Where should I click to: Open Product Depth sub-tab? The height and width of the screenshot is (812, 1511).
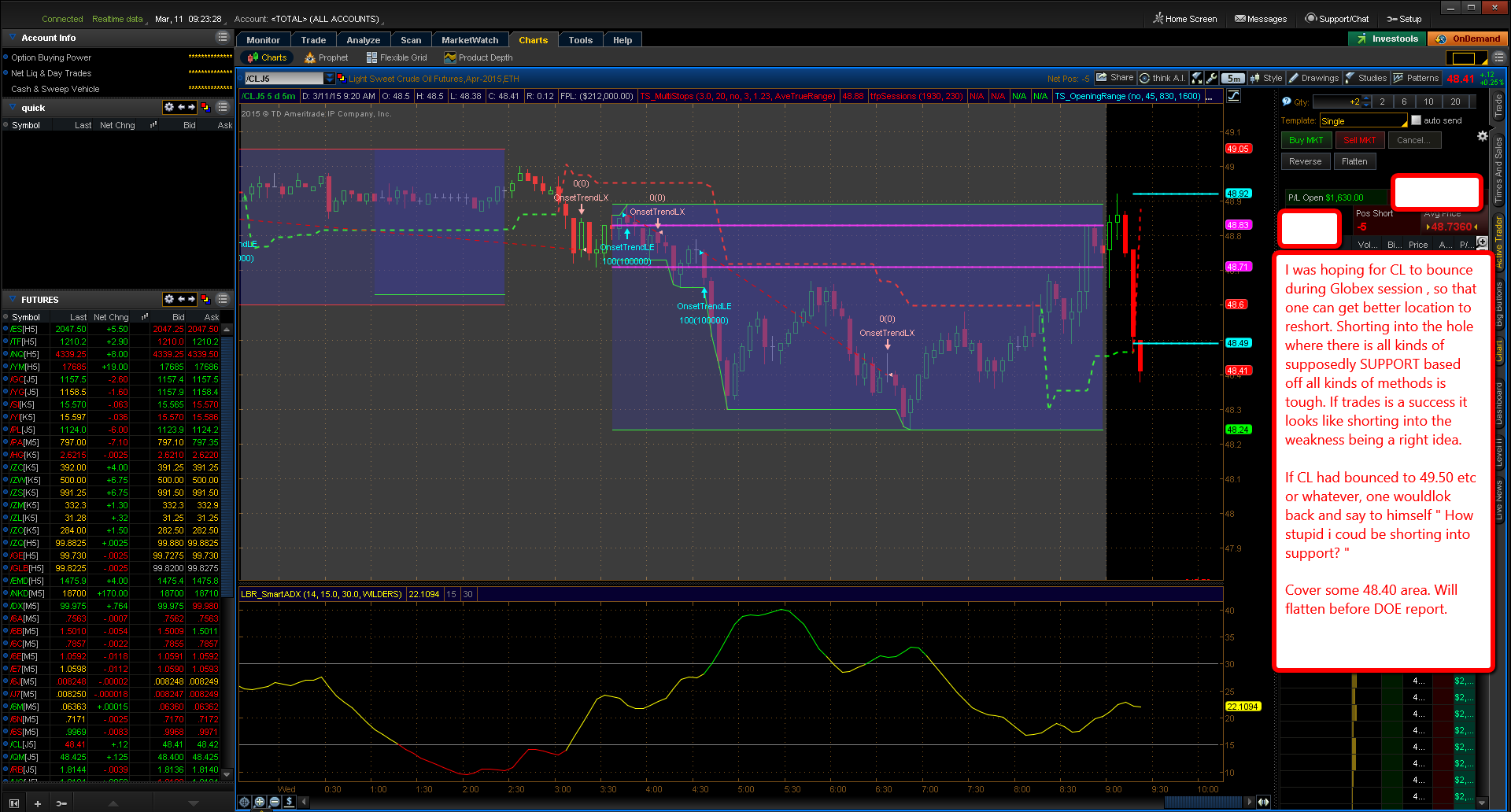point(478,57)
